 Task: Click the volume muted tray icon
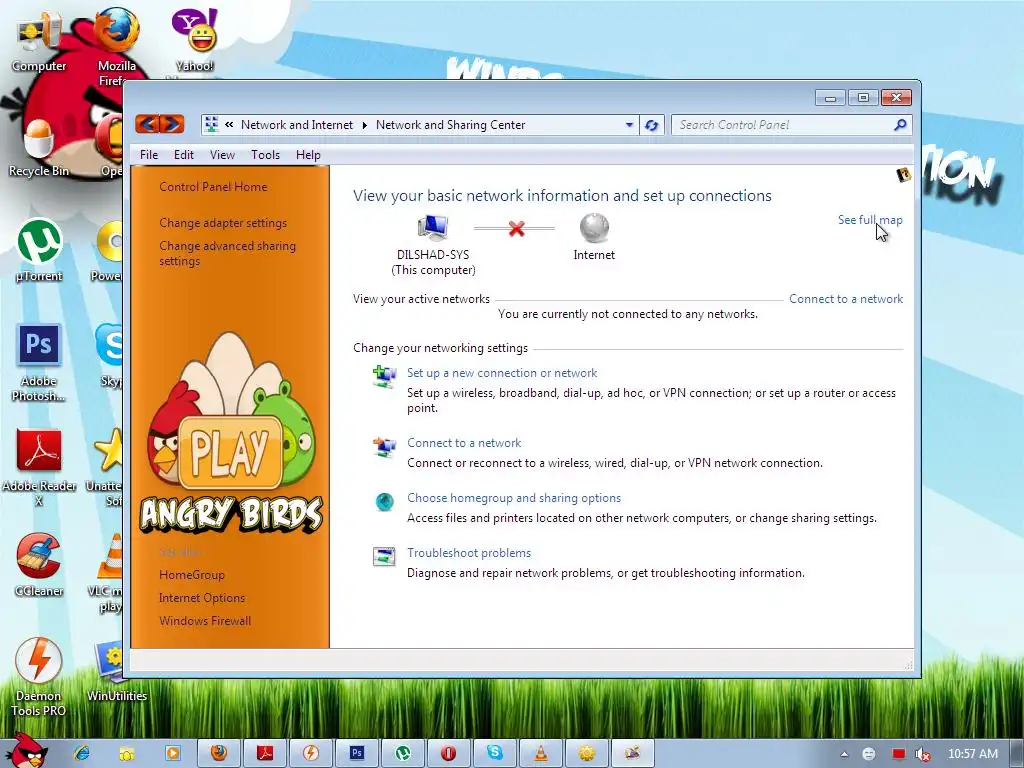923,754
